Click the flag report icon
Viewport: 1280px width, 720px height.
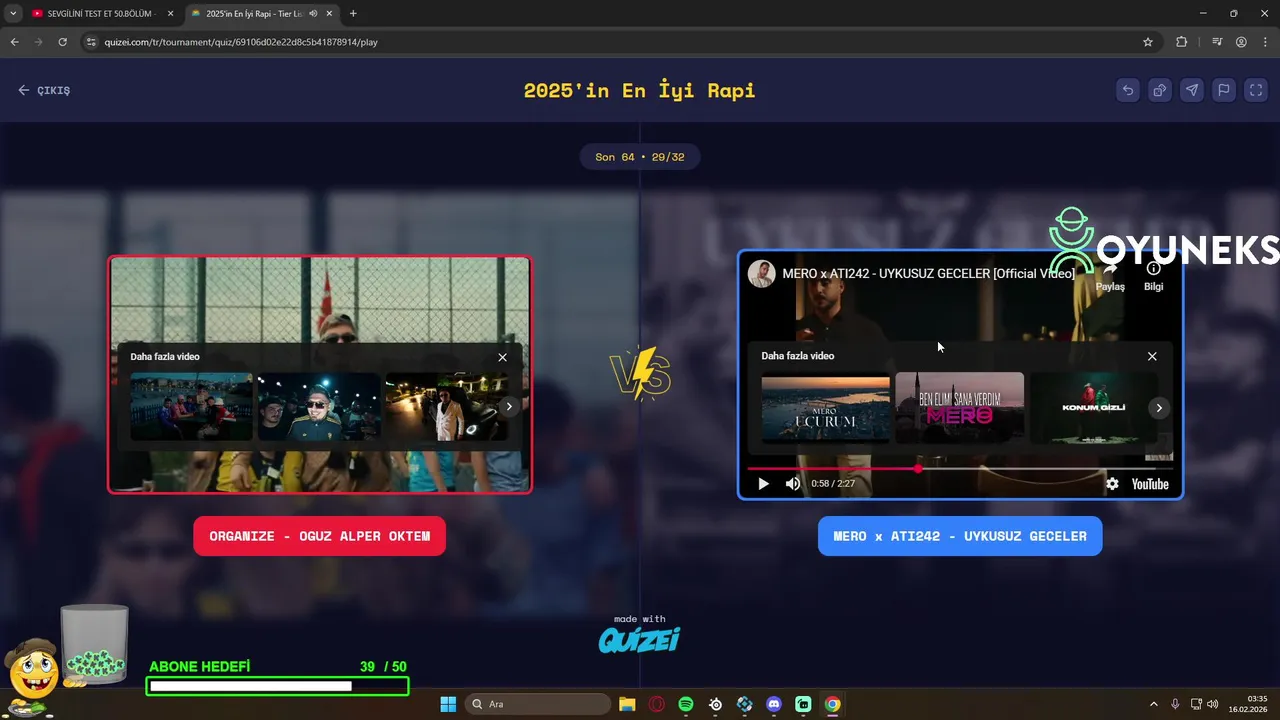point(1224,90)
